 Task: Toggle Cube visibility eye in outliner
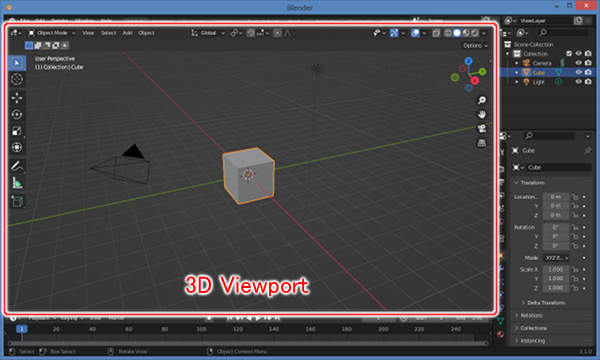pyautogui.click(x=579, y=72)
